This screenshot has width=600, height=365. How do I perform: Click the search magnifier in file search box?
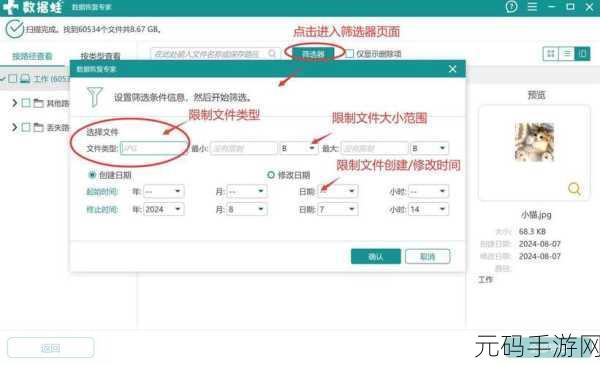272,54
